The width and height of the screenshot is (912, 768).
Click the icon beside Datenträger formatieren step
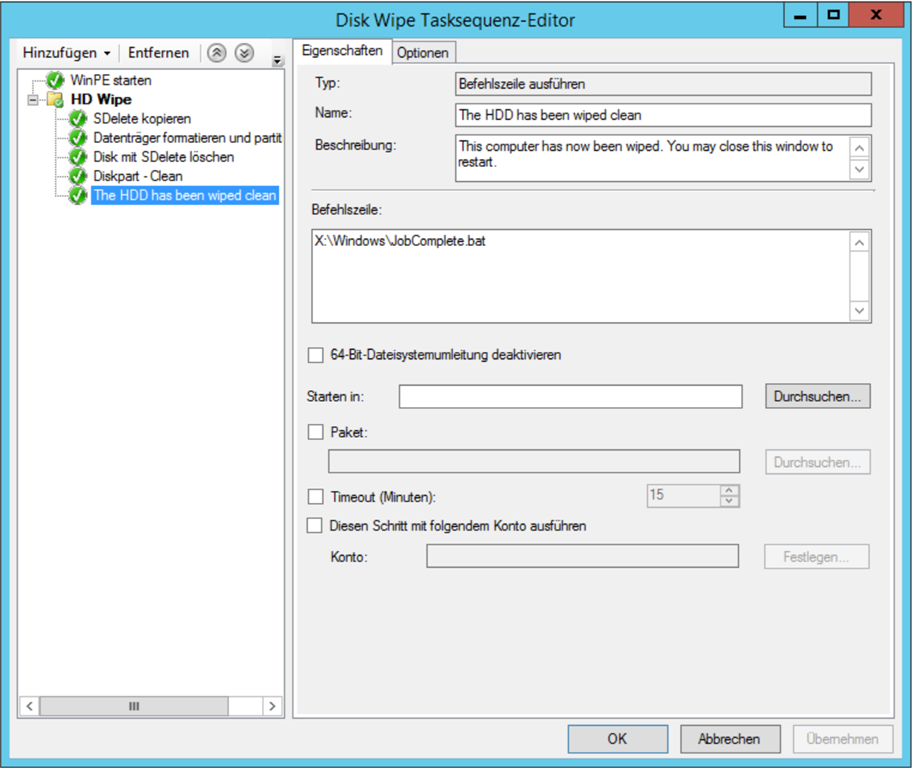[x=78, y=138]
